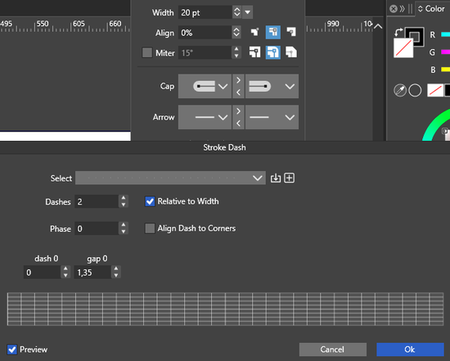Click the Cancel button
This screenshot has width=450, height=361.
[333, 349]
